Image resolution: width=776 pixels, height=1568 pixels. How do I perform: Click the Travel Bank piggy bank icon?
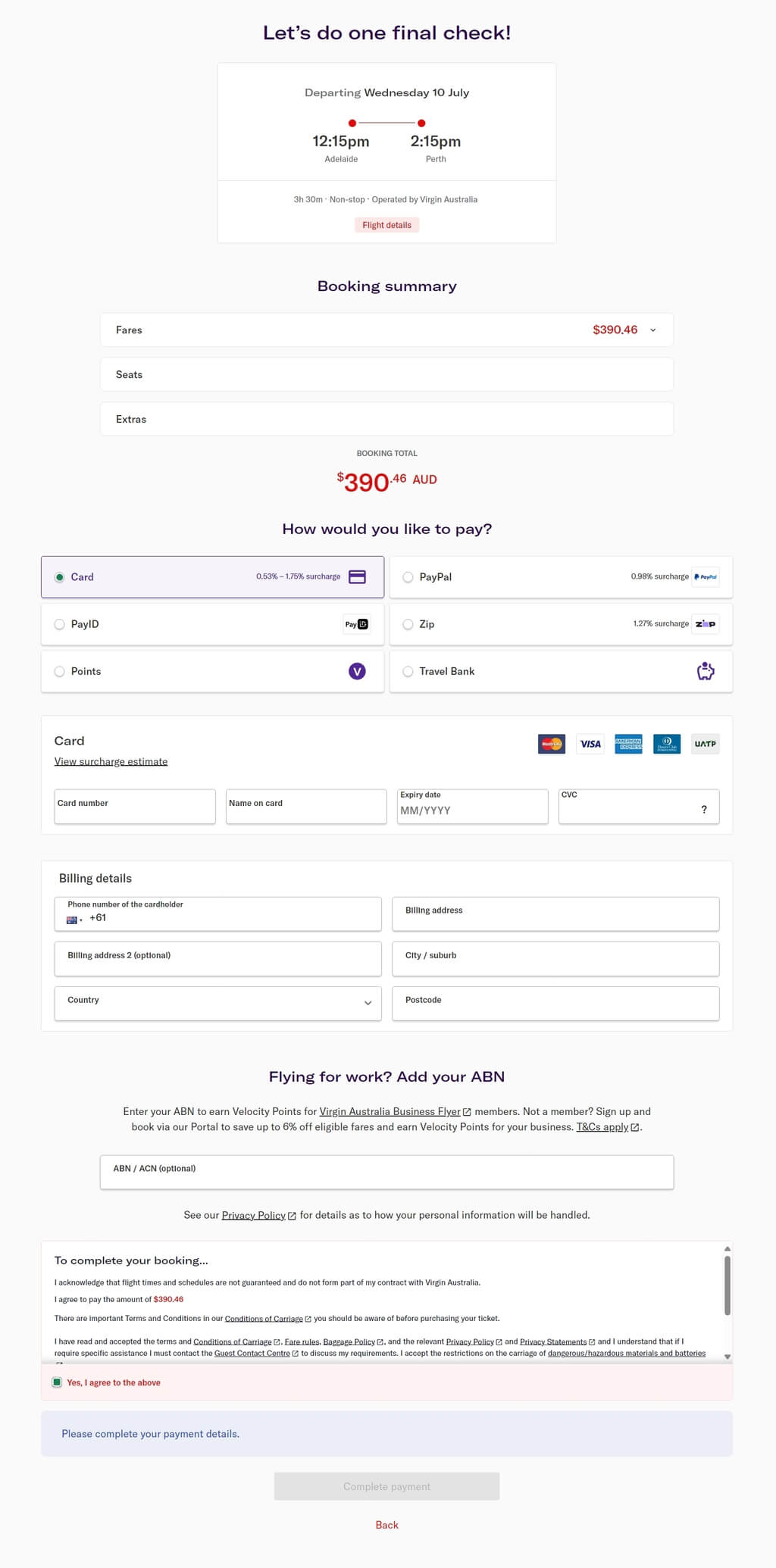coord(706,671)
